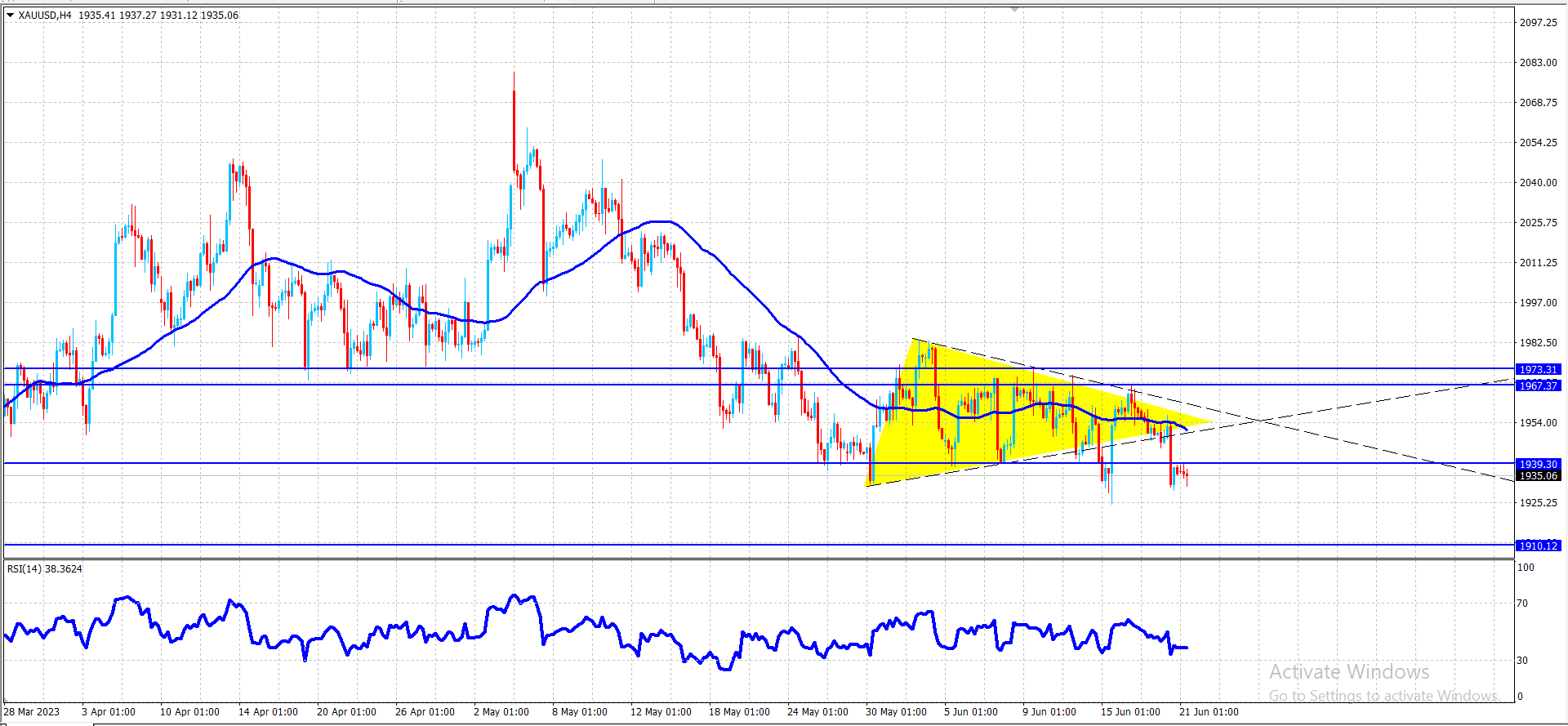1568x726 pixels.
Task: Click the 2068.75 price scale value
Action: 1538,103
